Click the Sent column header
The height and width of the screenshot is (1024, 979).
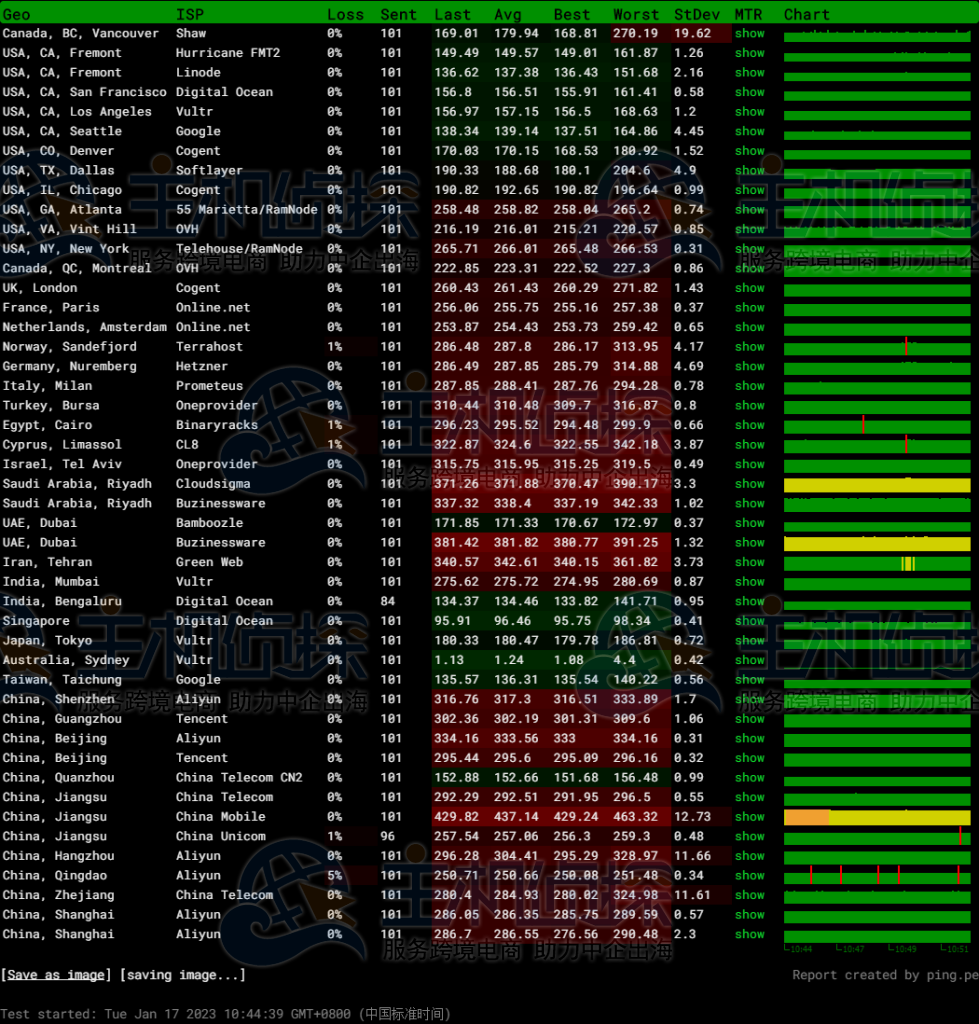coord(398,14)
